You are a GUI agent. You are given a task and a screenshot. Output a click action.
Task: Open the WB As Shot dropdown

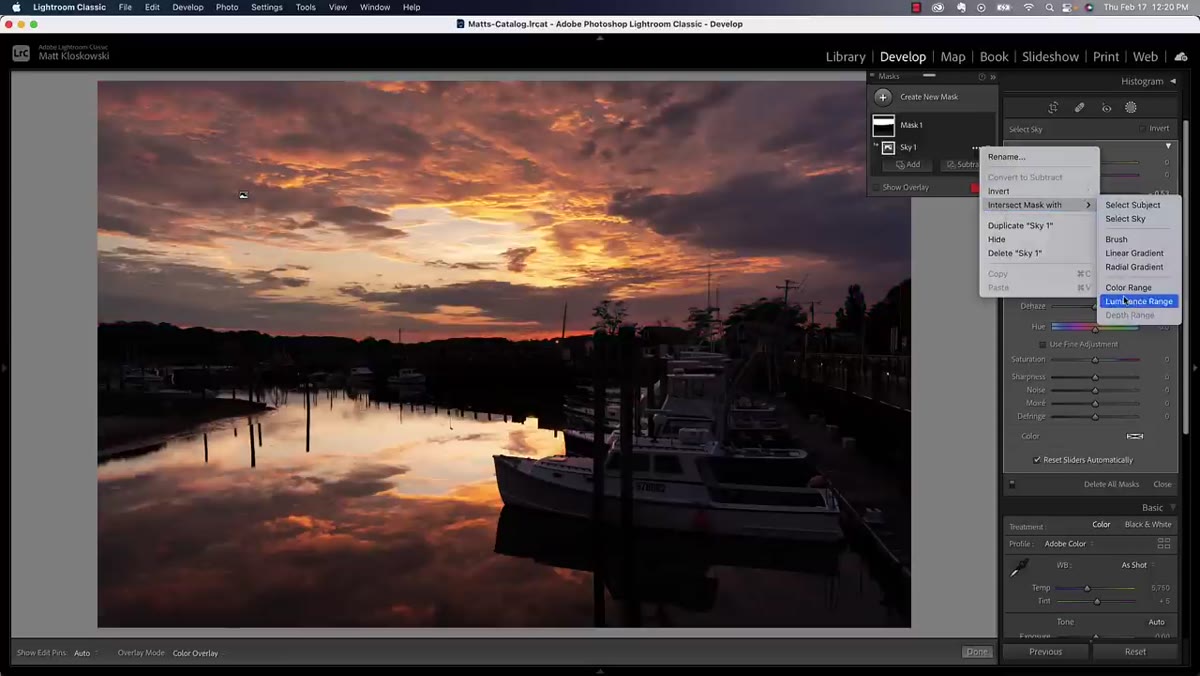coord(1138,565)
